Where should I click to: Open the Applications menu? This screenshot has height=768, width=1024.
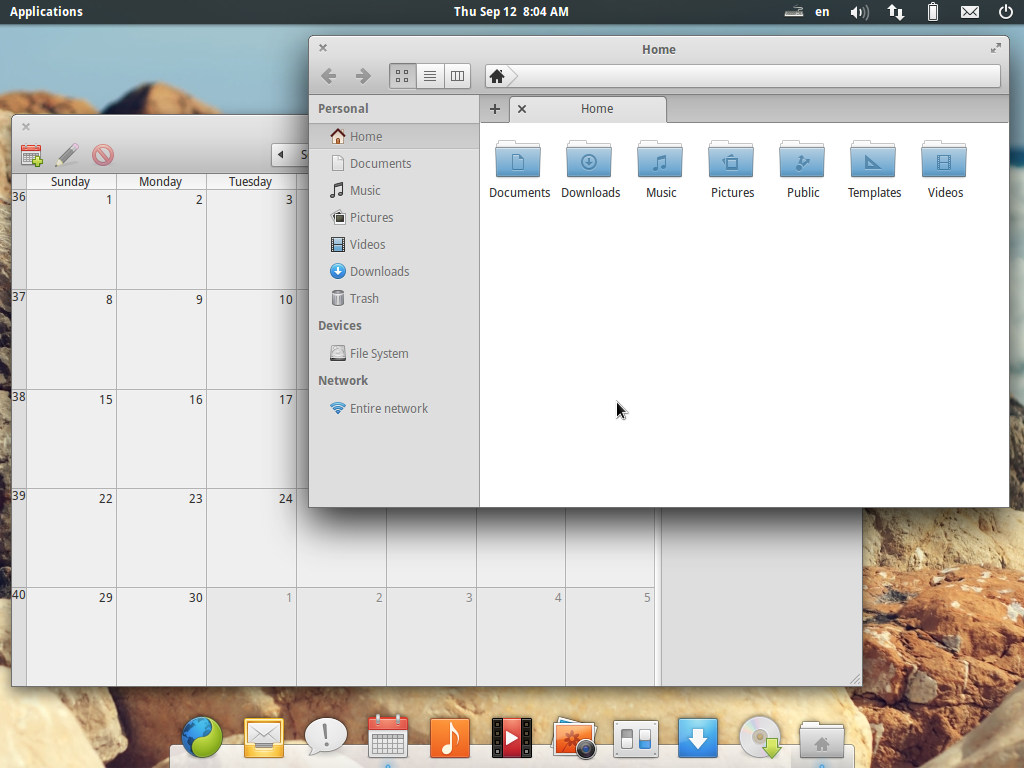pos(46,12)
